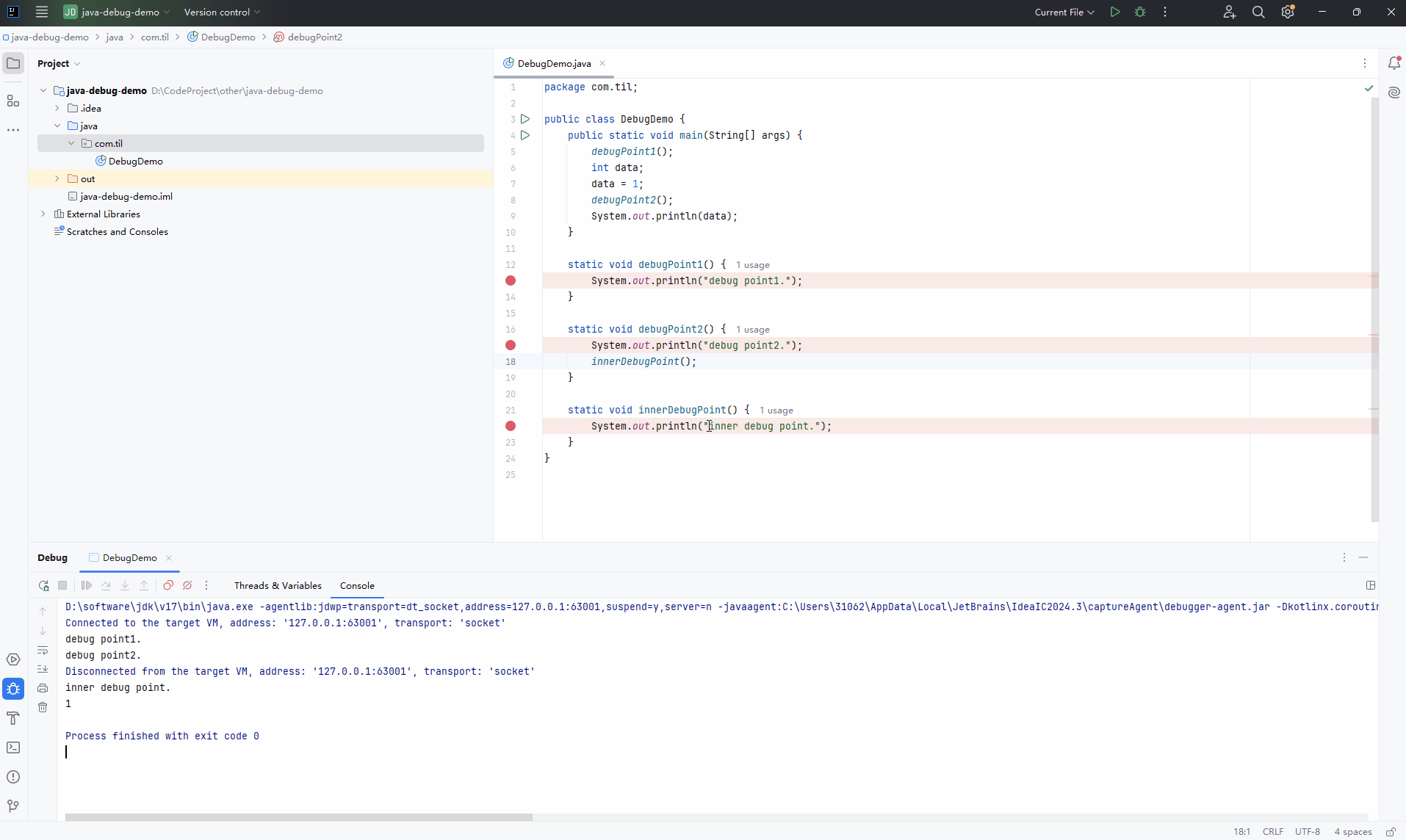Click debugPoint2 in the breadcrumb
The width and height of the screenshot is (1406, 840).
314,37
